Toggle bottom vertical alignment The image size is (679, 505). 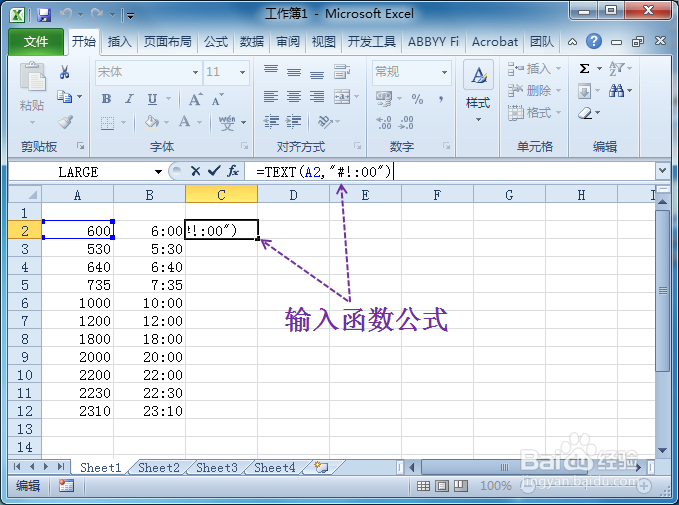point(317,74)
